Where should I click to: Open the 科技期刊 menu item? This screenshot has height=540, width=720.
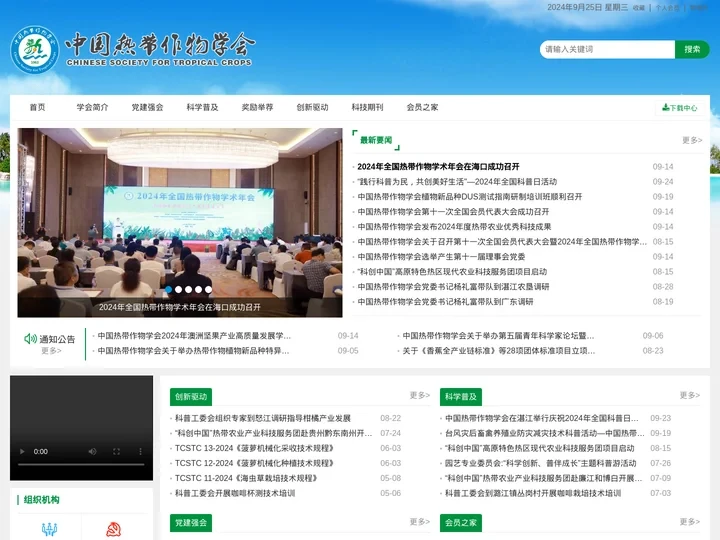click(x=367, y=107)
